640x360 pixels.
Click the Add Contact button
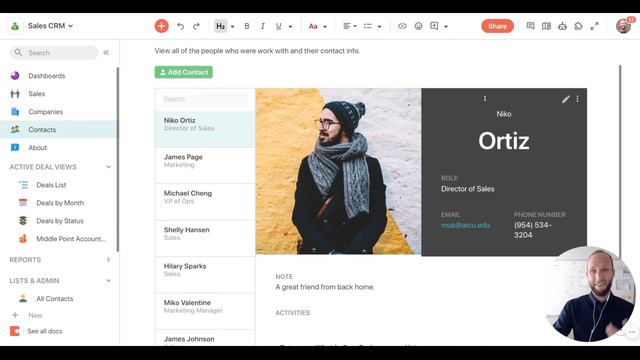coord(184,72)
